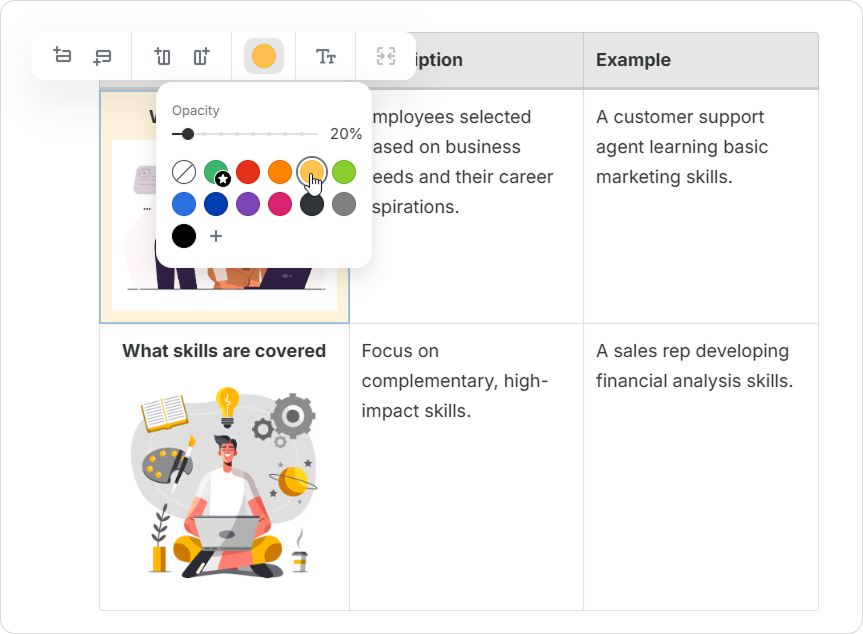This screenshot has height=634, width=863.
Task: Click the merge cells icon
Action: coord(386,56)
